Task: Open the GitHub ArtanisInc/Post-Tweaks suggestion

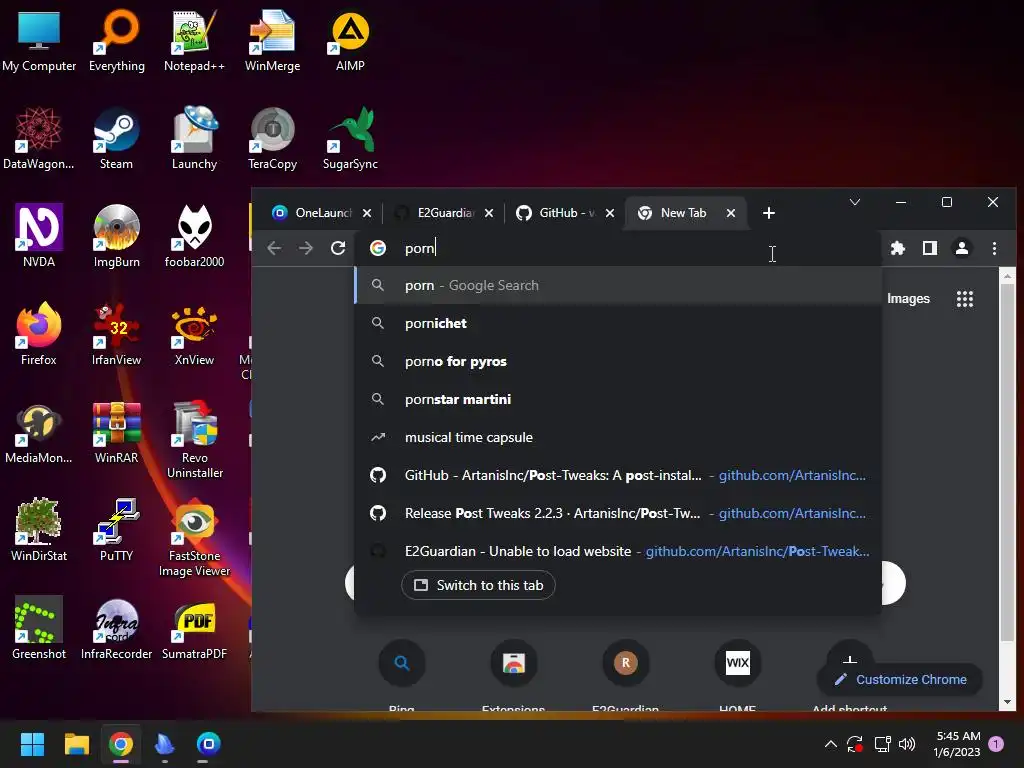Action: point(617,475)
